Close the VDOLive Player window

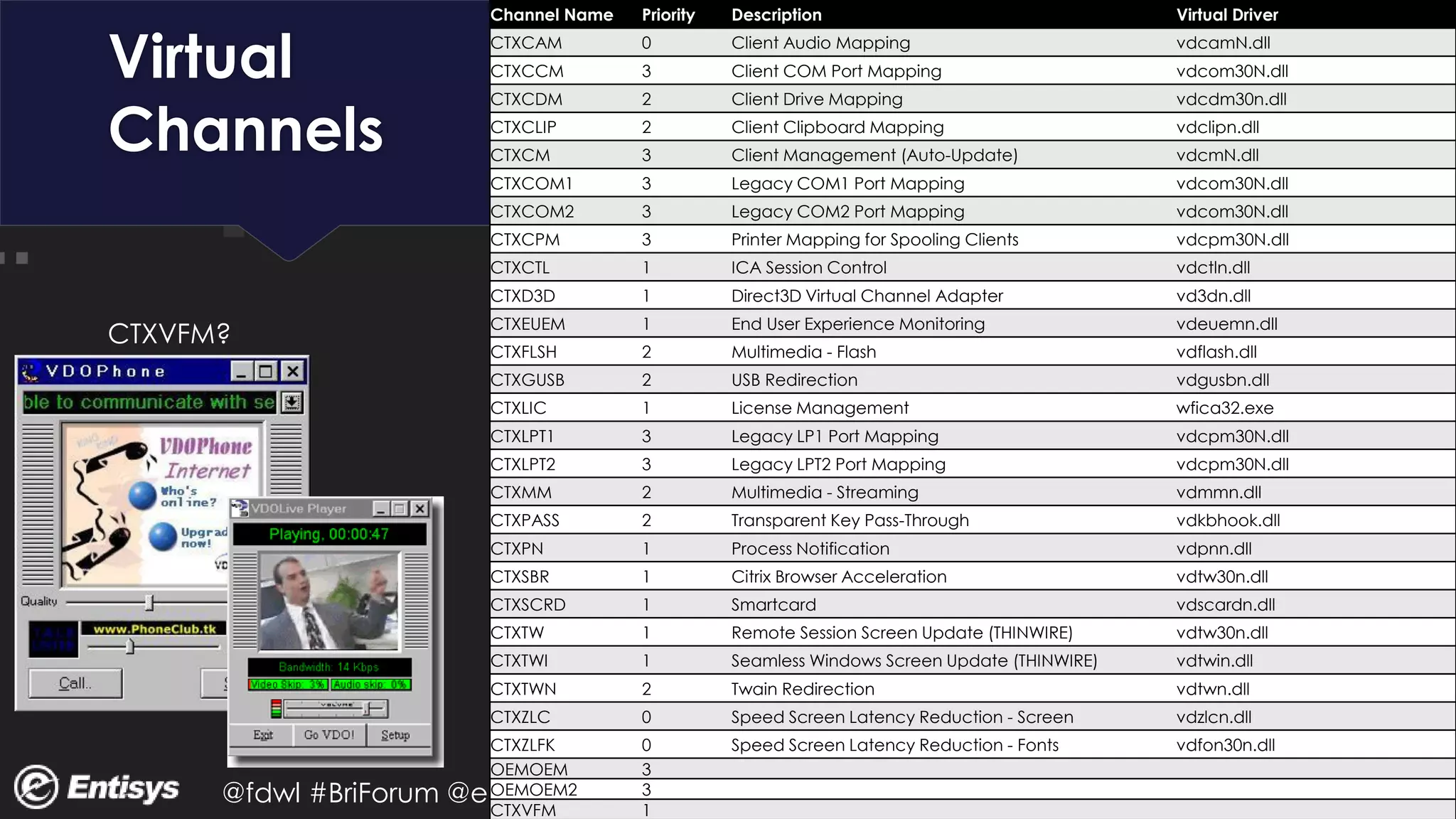tap(420, 508)
